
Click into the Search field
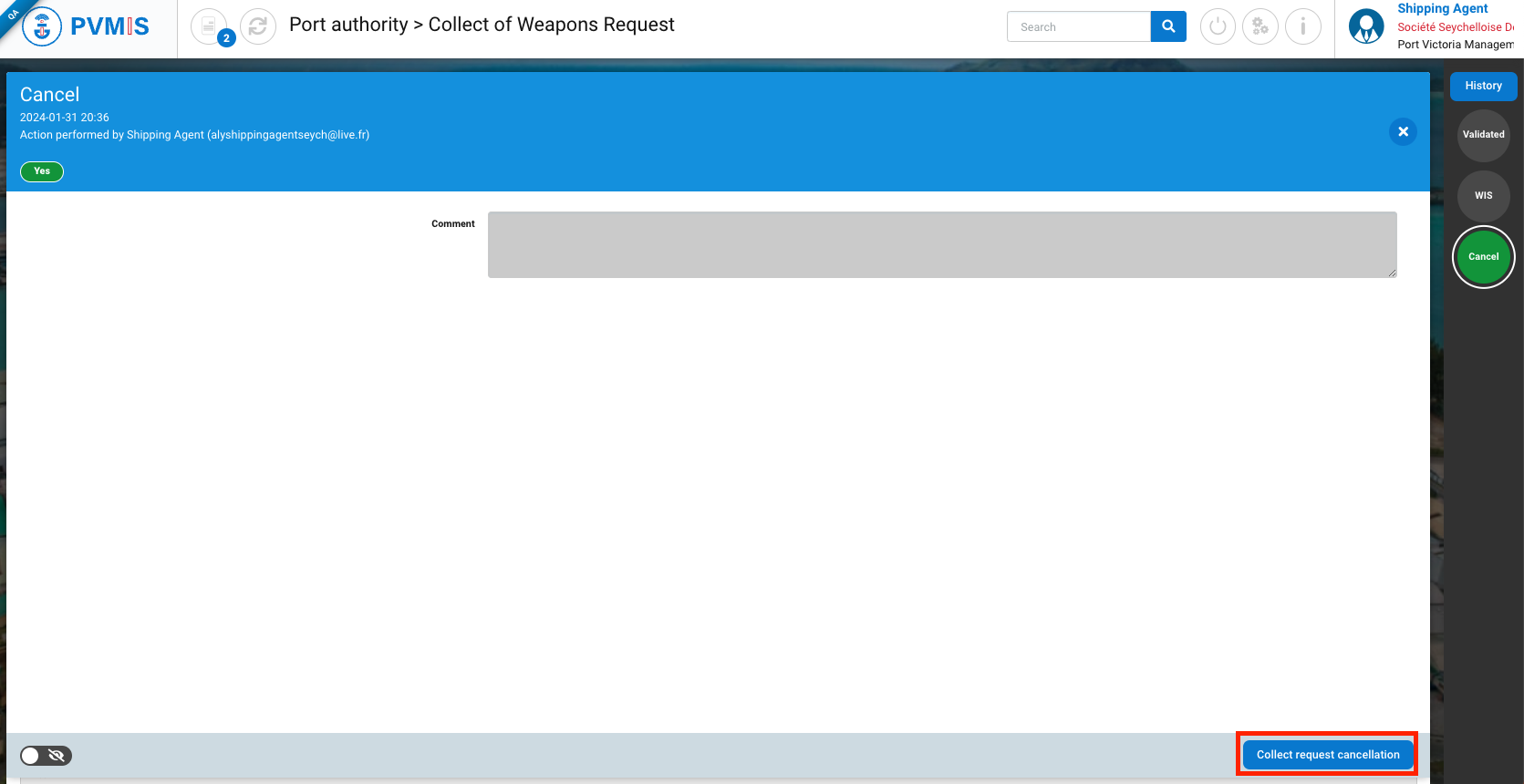[1079, 27]
